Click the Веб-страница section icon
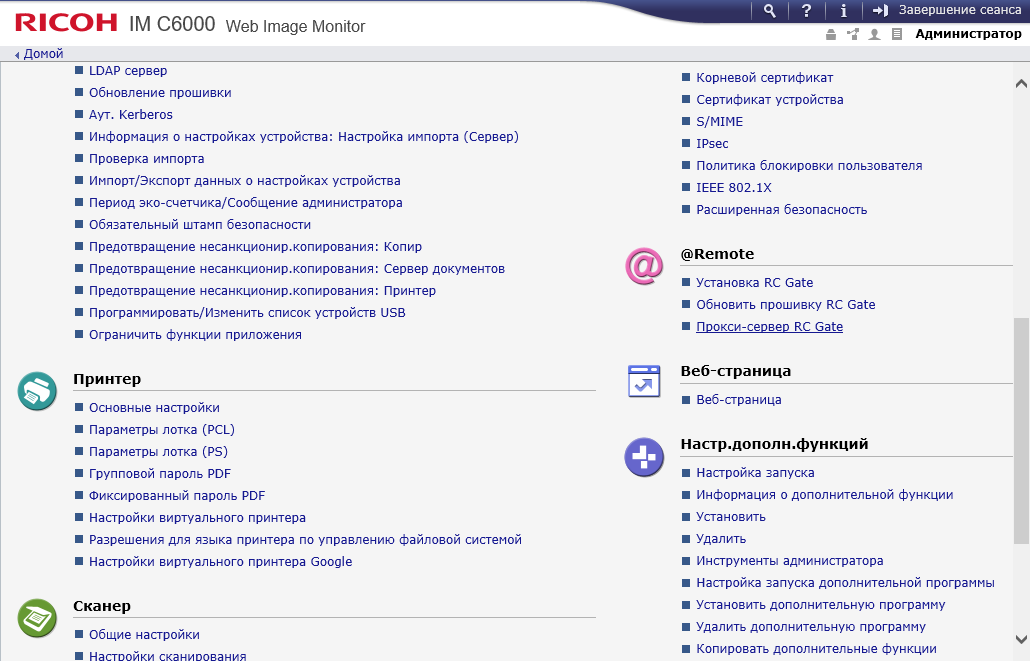This screenshot has width=1030, height=661. (644, 381)
